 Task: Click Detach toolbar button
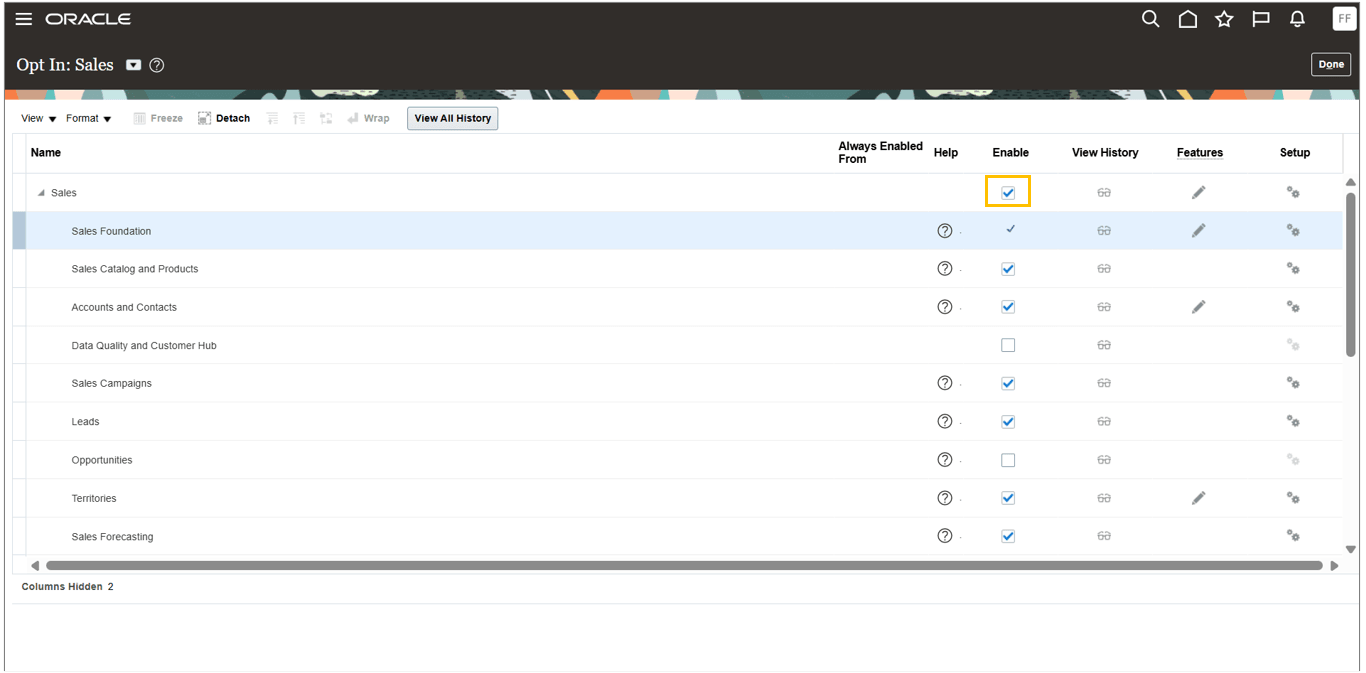[224, 118]
